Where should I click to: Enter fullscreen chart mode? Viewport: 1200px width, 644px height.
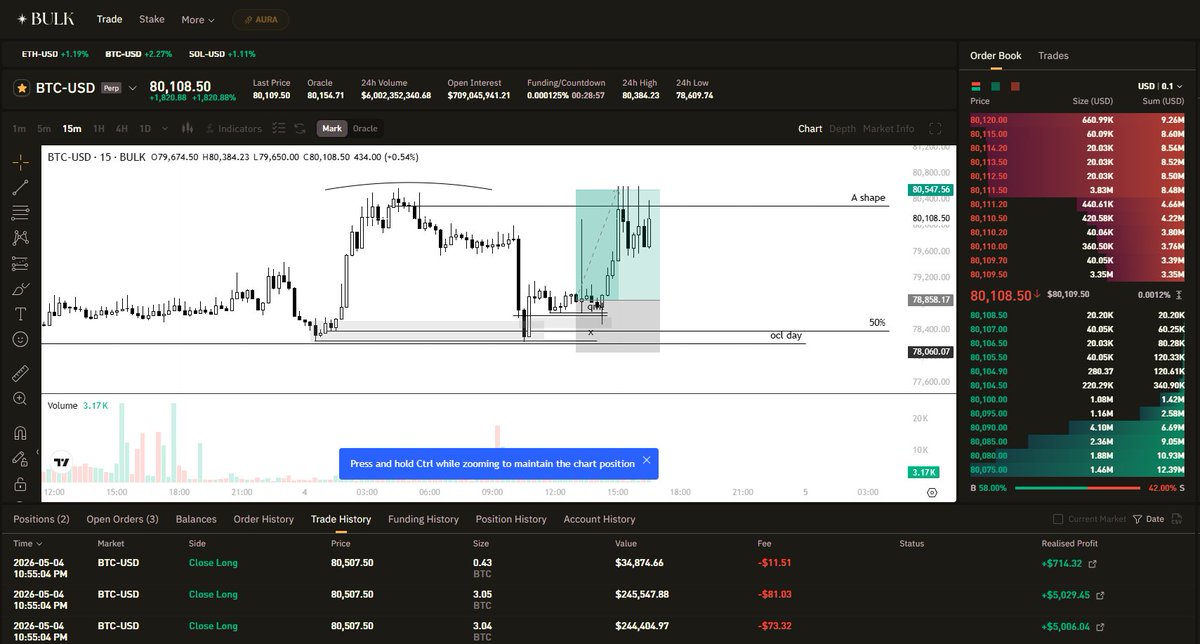coord(935,128)
